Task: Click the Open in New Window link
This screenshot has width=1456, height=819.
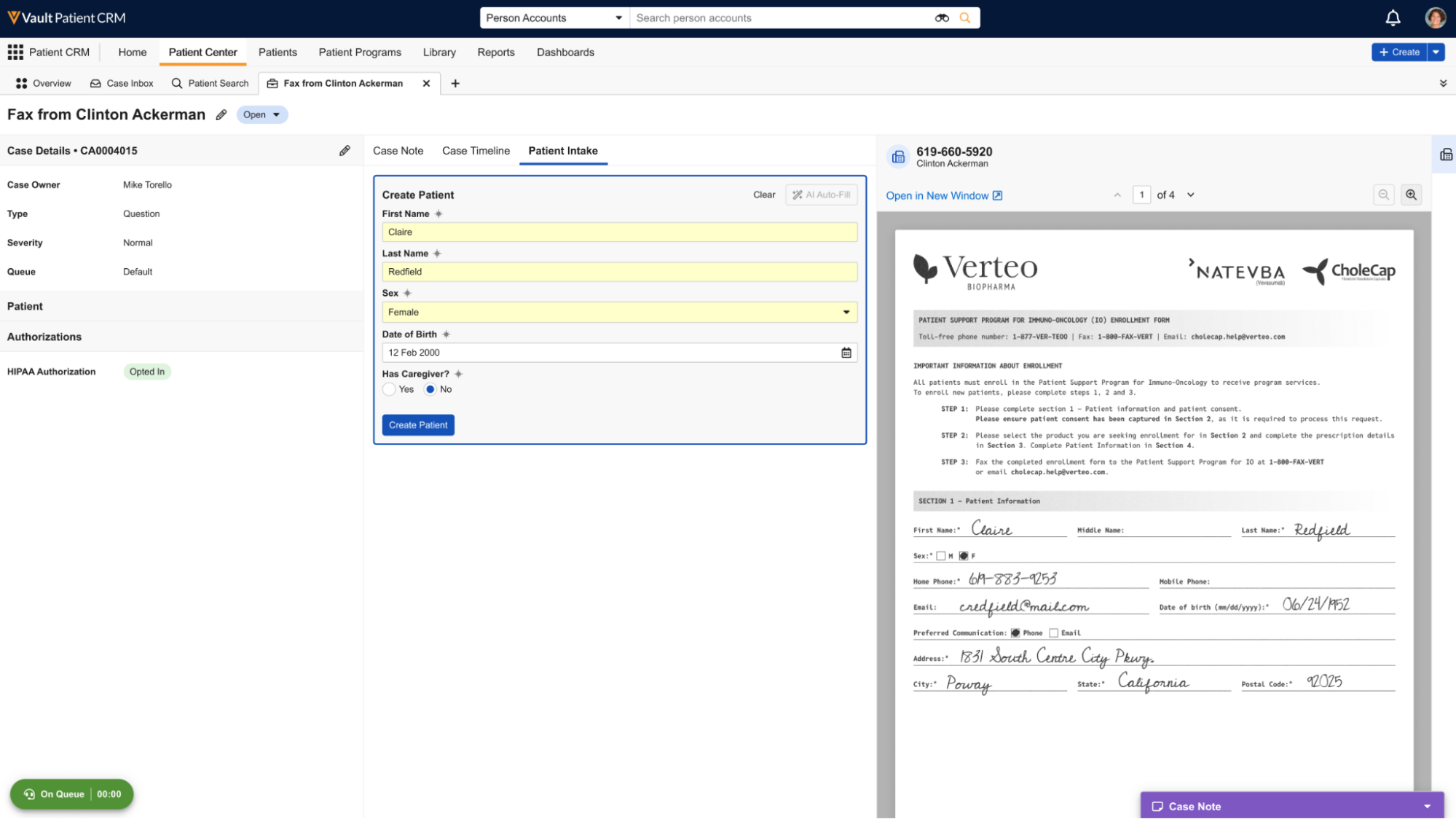Action: (943, 196)
